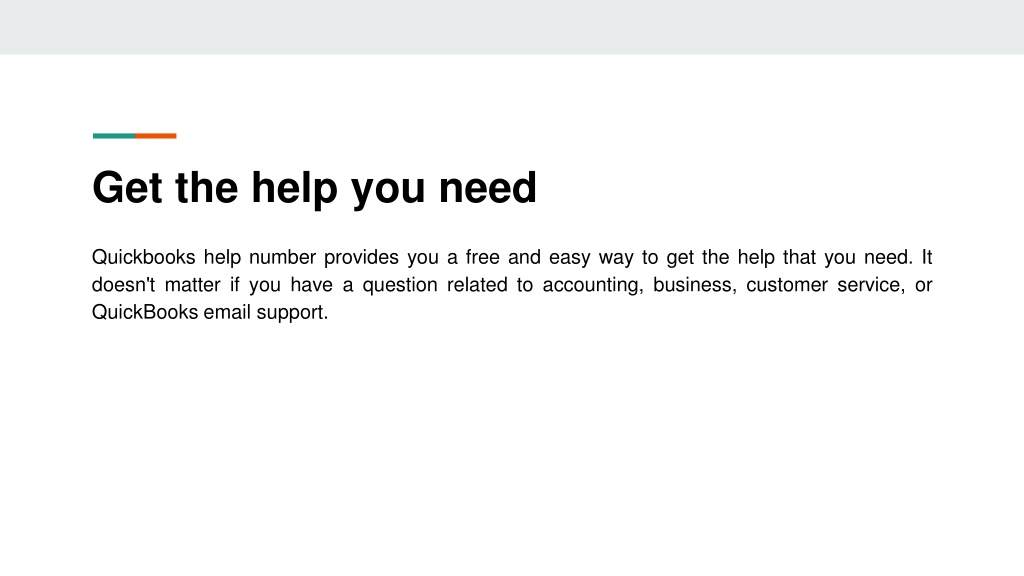The image size is (1024, 576).
Task: Click the word 'provides' in the paragraph
Action: coord(361,258)
